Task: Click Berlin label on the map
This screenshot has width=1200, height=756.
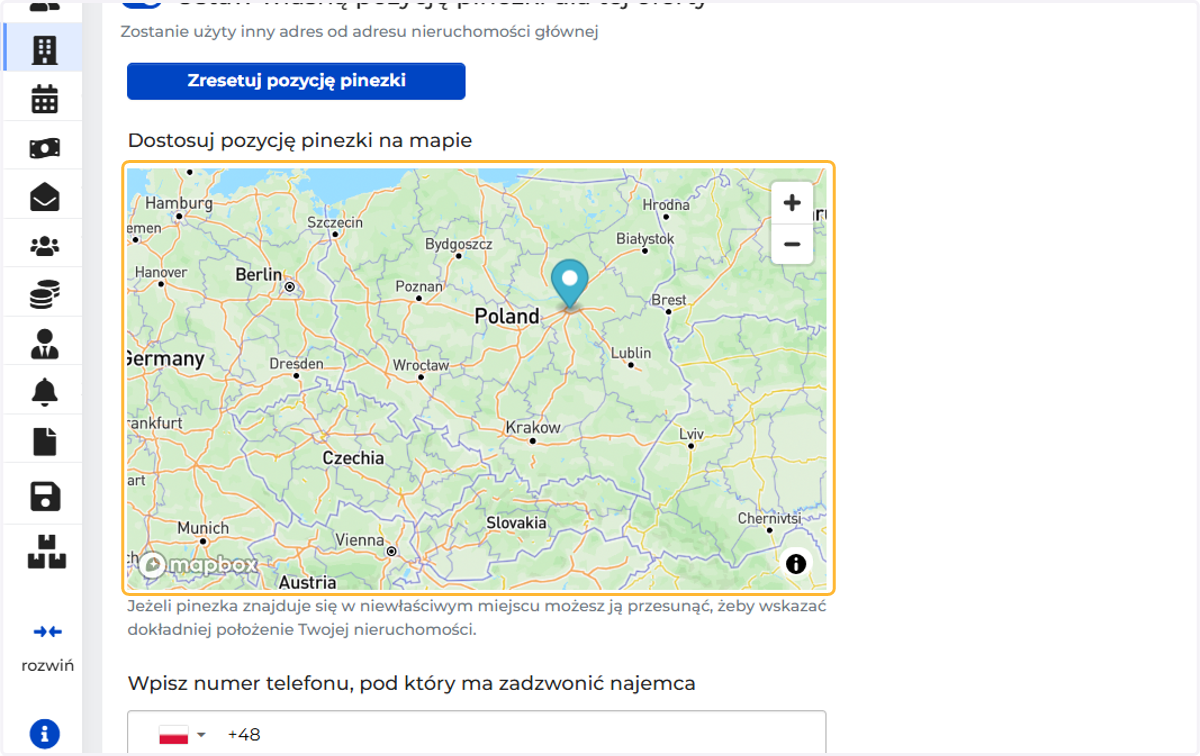Action: (259, 275)
